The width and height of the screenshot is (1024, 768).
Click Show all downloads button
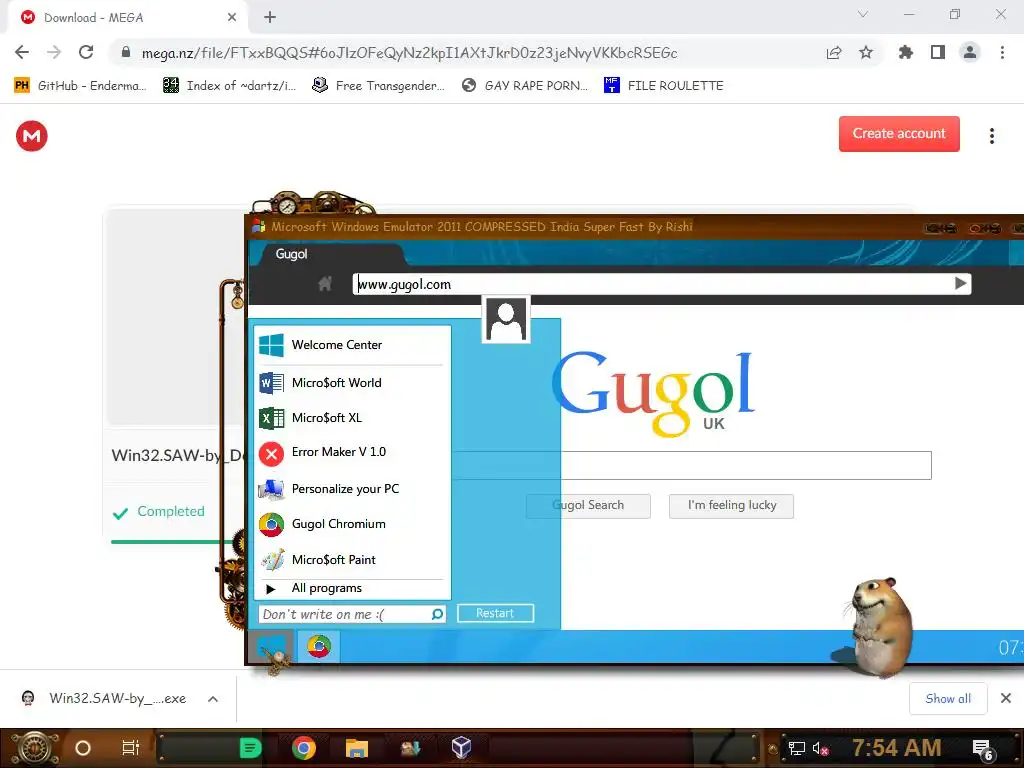(x=948, y=699)
